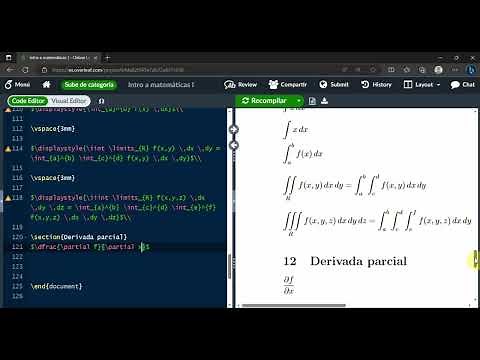Image resolution: width=480 pixels, height=360 pixels.
Task: Place cursor in line 121 \dfrac code
Action: coord(90,247)
